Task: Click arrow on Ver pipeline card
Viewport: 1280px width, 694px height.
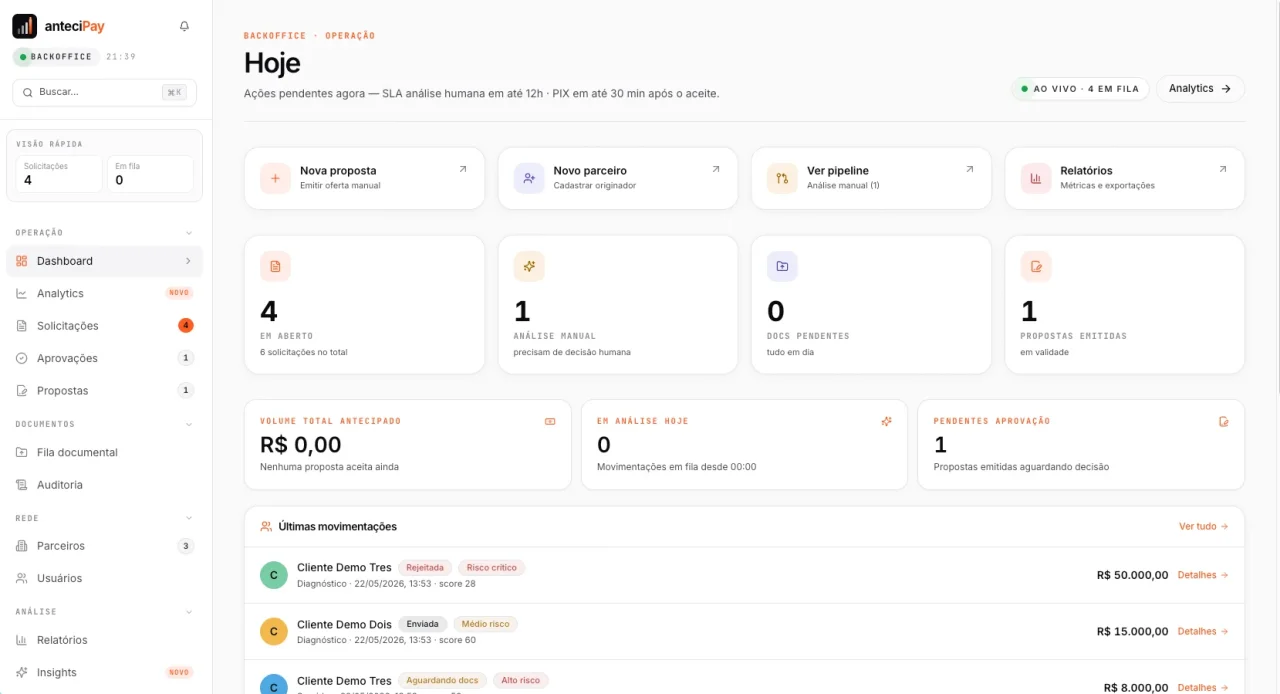Action: coord(969,170)
